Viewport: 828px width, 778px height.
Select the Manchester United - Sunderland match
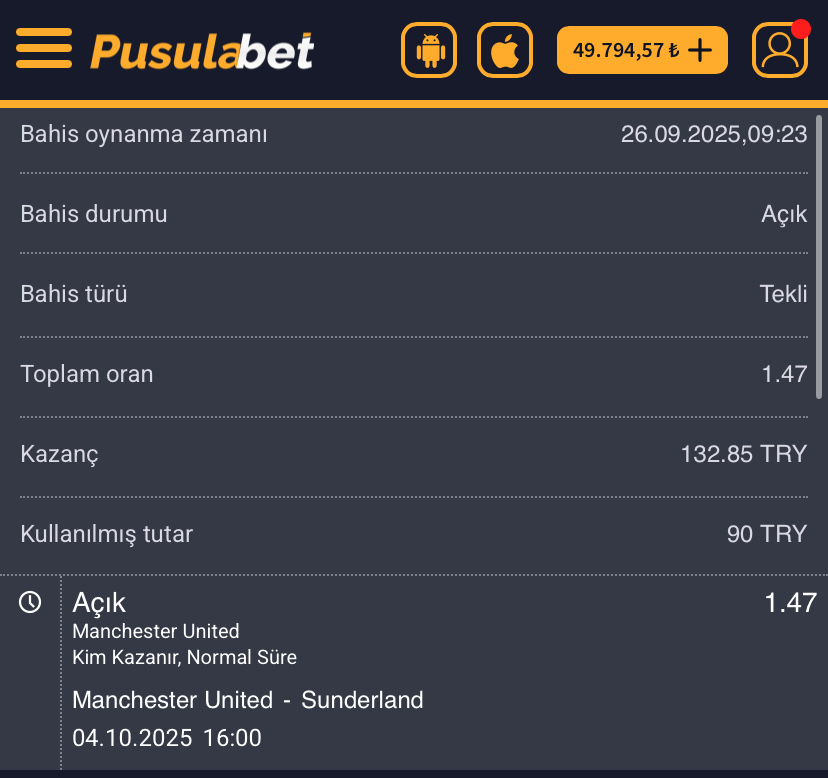click(248, 700)
